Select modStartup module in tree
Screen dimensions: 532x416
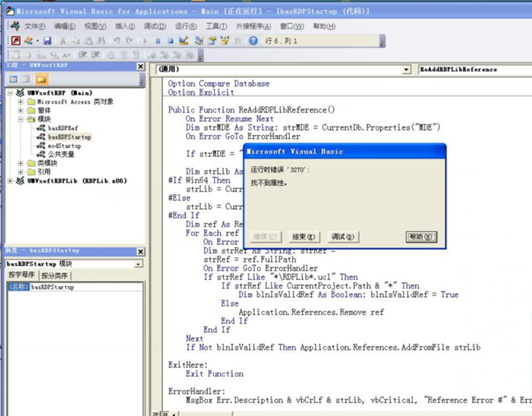tap(64, 146)
